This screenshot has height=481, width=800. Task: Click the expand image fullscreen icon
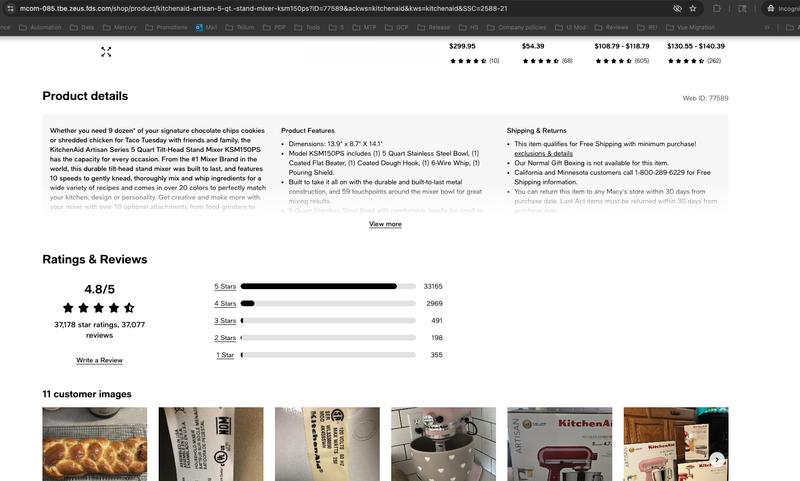coord(106,51)
